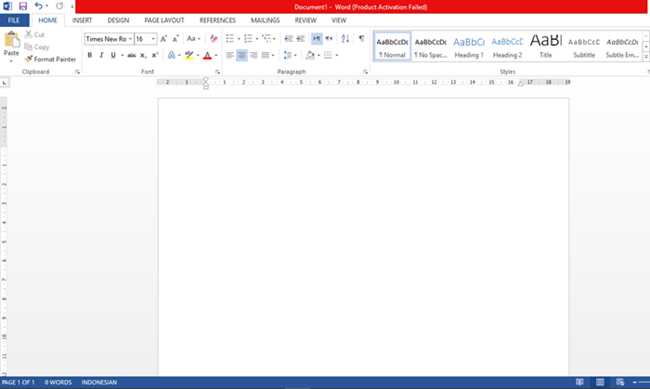Activate the Format Painter
Image resolution: width=650 pixels, height=389 pixels.
[50, 59]
